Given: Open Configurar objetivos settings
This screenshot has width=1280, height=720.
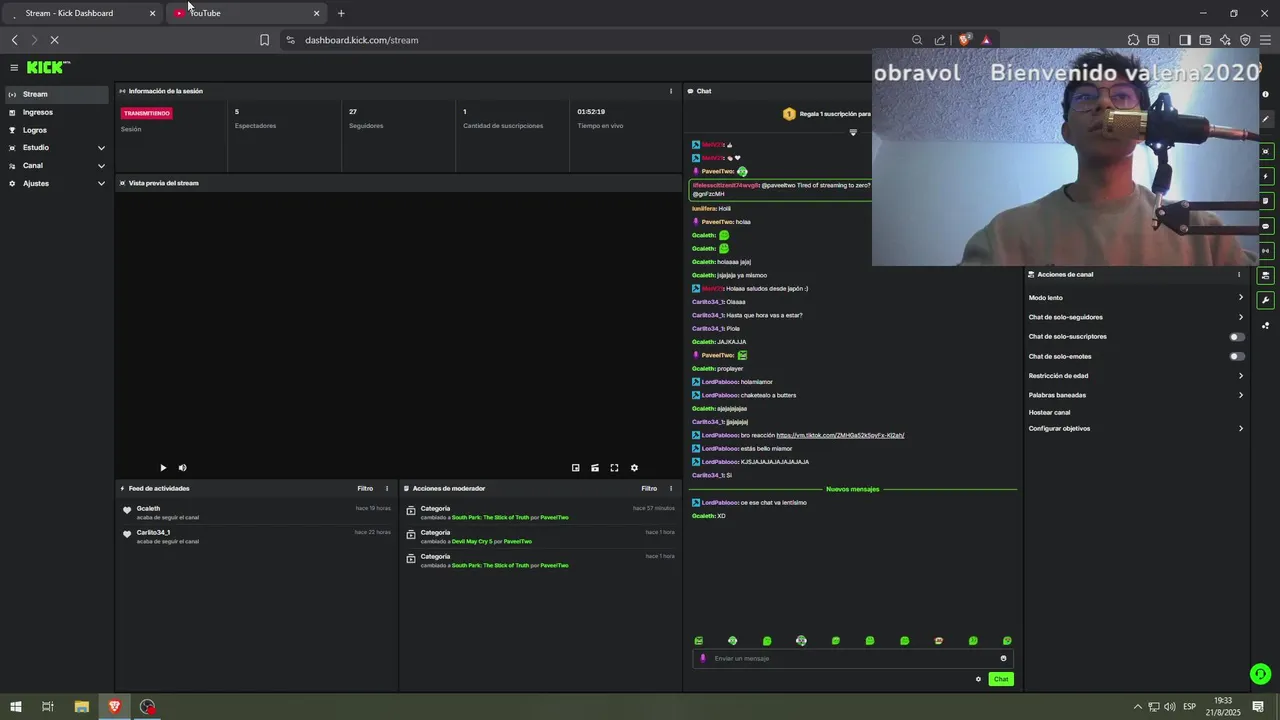Looking at the screenshot, I should [x=1136, y=429].
